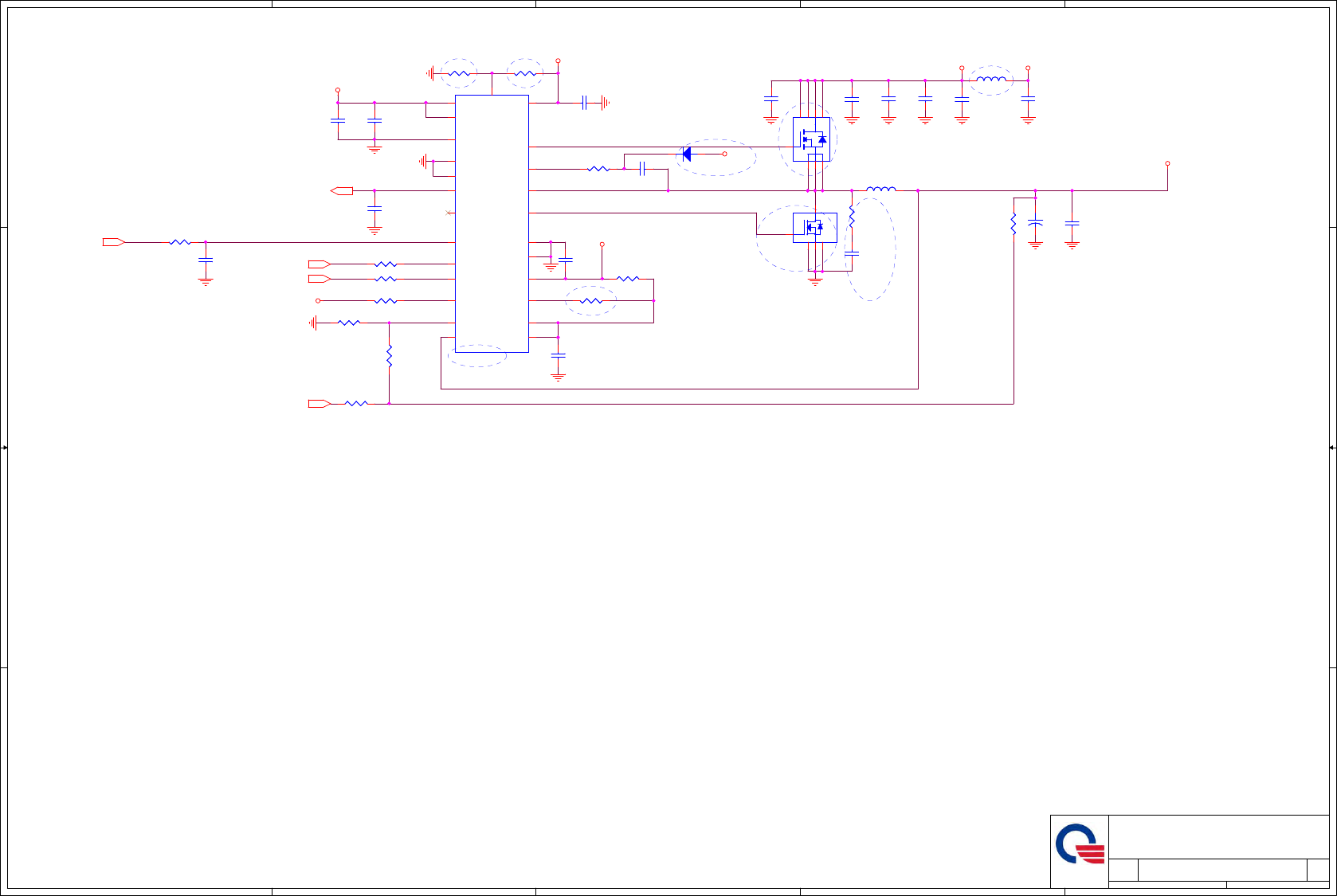1337x896 pixels.
Task: Select the output inductor right of the MOSFETs
Action: coord(880,190)
